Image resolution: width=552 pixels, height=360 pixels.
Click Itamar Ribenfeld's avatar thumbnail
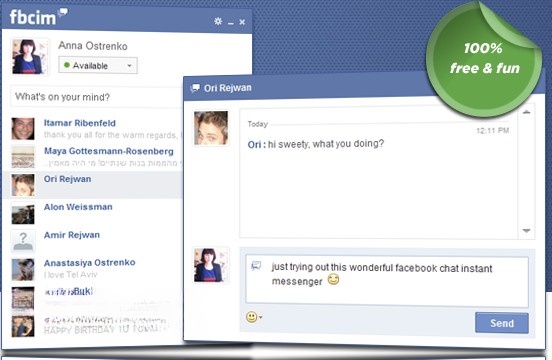[x=23, y=129]
